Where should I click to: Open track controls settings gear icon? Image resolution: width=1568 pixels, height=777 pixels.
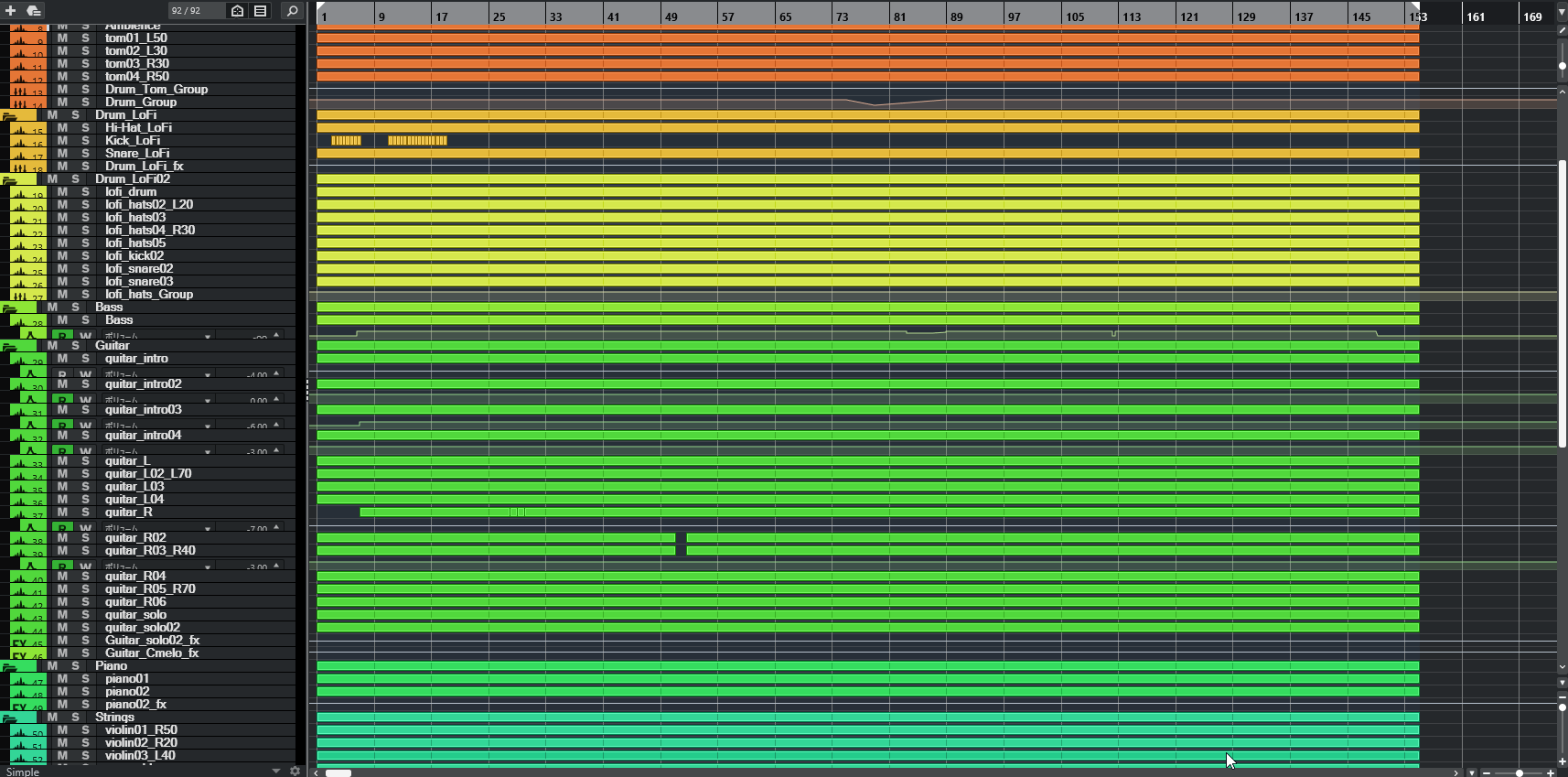tap(295, 772)
